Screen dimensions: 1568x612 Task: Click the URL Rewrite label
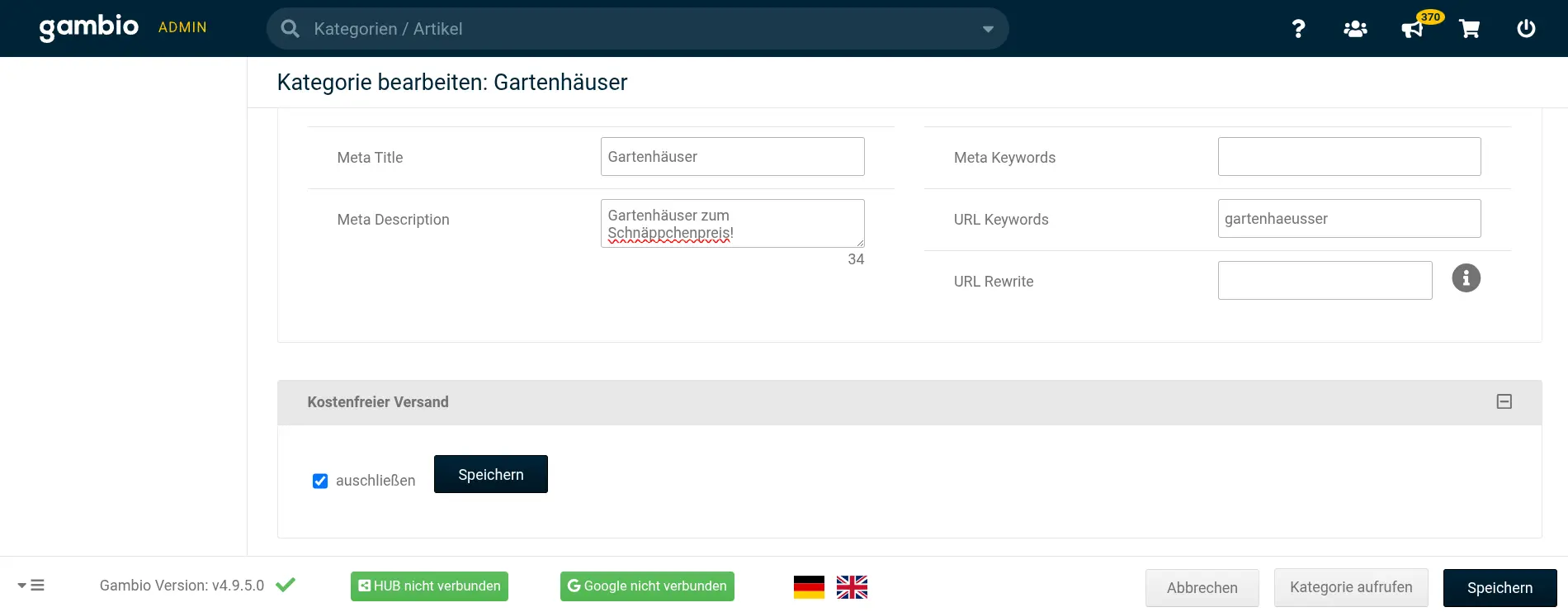pos(994,282)
